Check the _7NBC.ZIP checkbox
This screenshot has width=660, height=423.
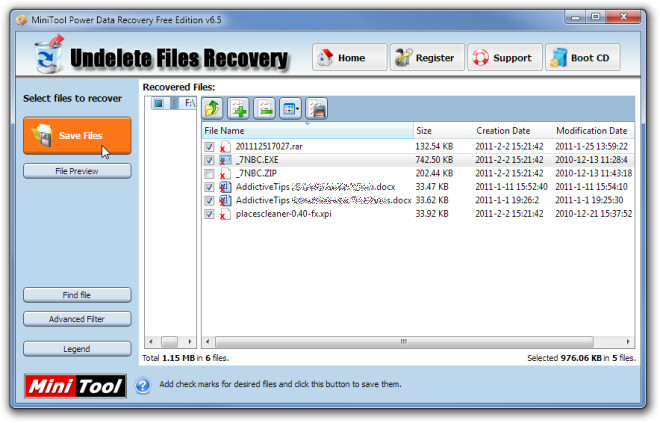pos(209,174)
